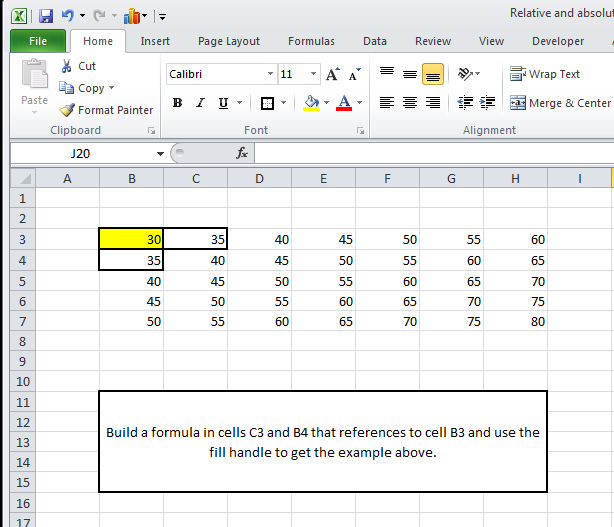Toggle Wrap Text option
Viewport: 614px width, 527px height.
(x=545, y=74)
